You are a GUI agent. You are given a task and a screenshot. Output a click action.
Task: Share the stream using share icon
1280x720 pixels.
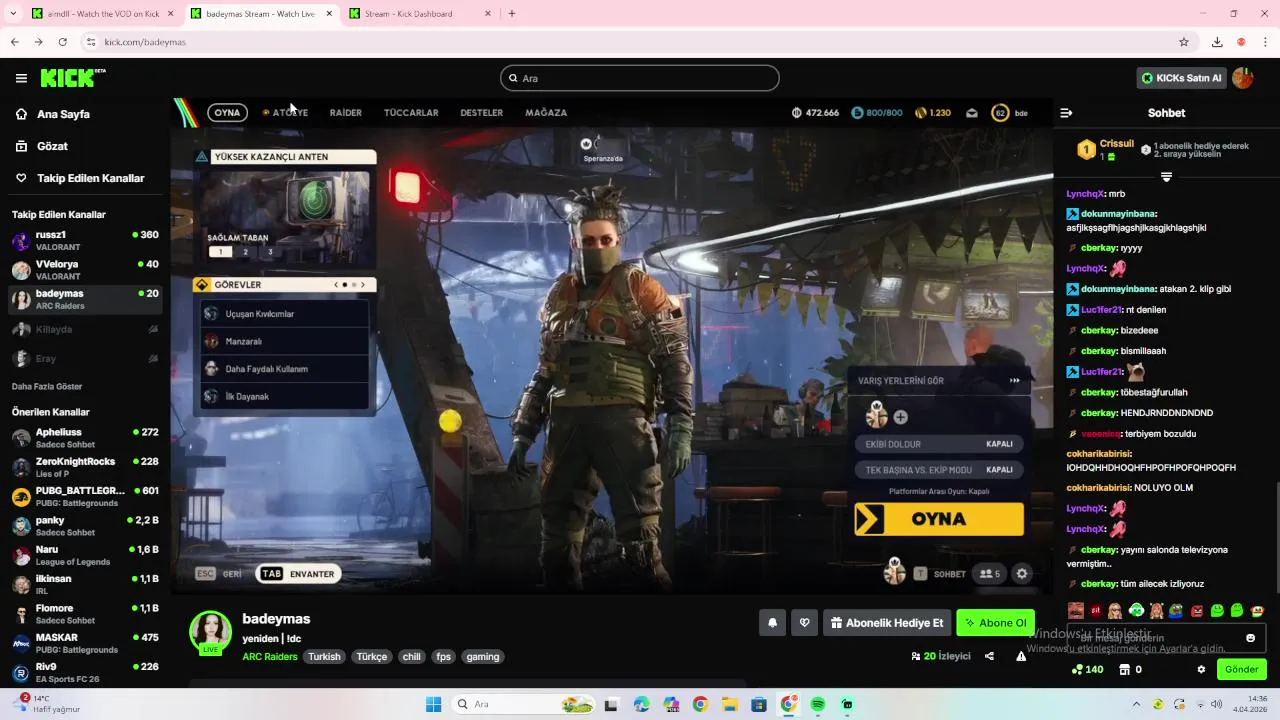tap(989, 656)
